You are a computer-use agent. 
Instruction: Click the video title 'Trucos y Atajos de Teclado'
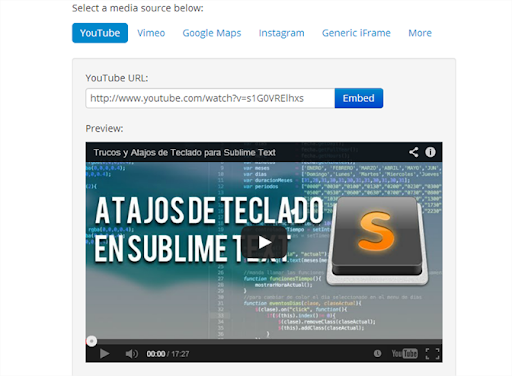(x=184, y=152)
